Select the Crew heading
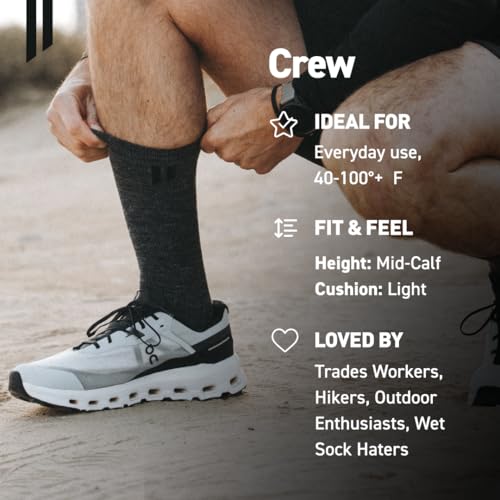The width and height of the screenshot is (500, 500). 312,63
